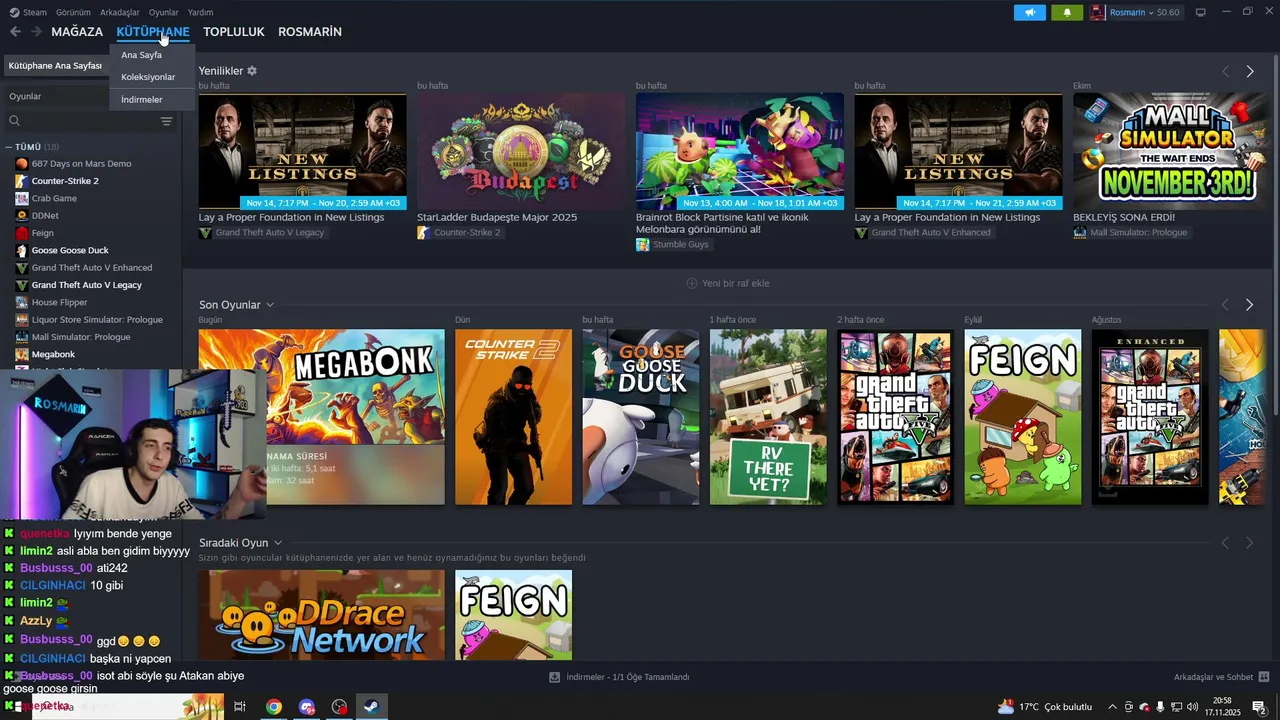
Task: Open Goose Goose Duck cover art
Action: pos(641,417)
